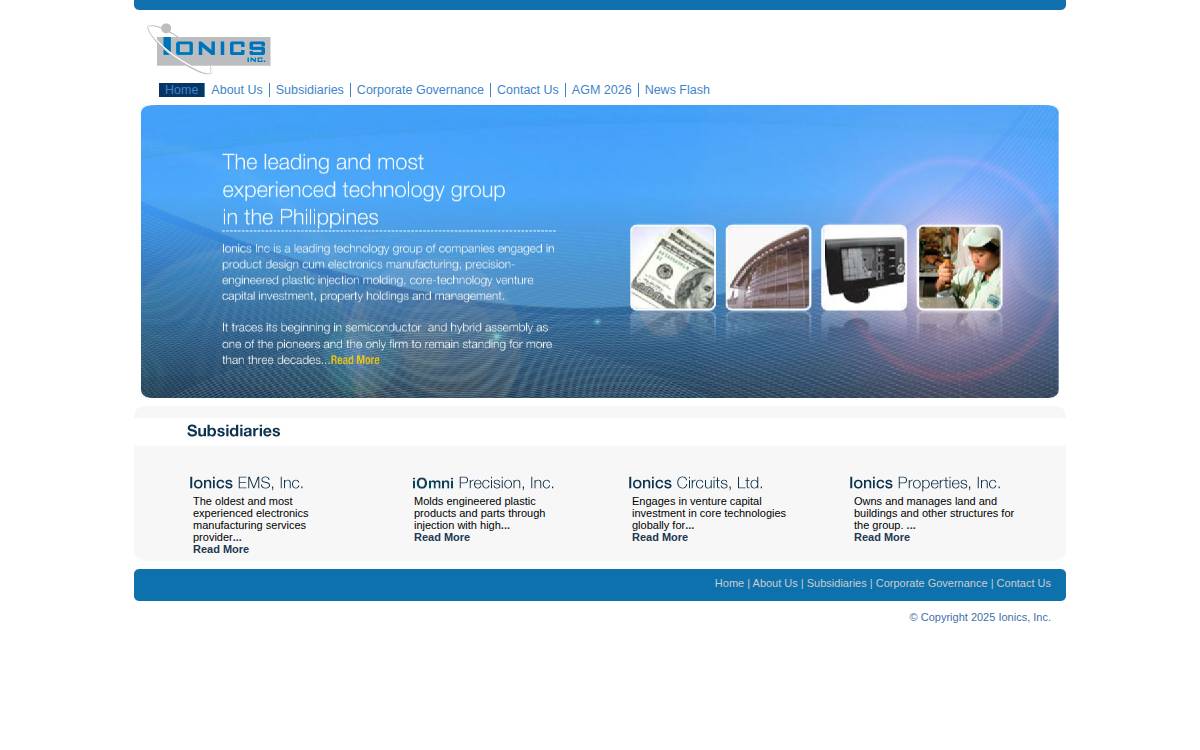
Task: Read More under iOmni Precision description
Action: coord(442,537)
